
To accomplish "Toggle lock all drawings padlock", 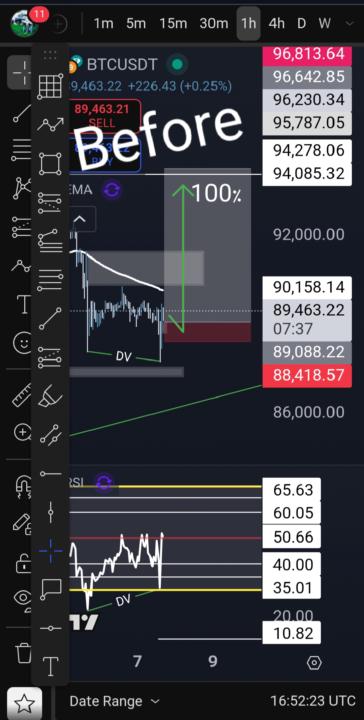I will pos(23,563).
